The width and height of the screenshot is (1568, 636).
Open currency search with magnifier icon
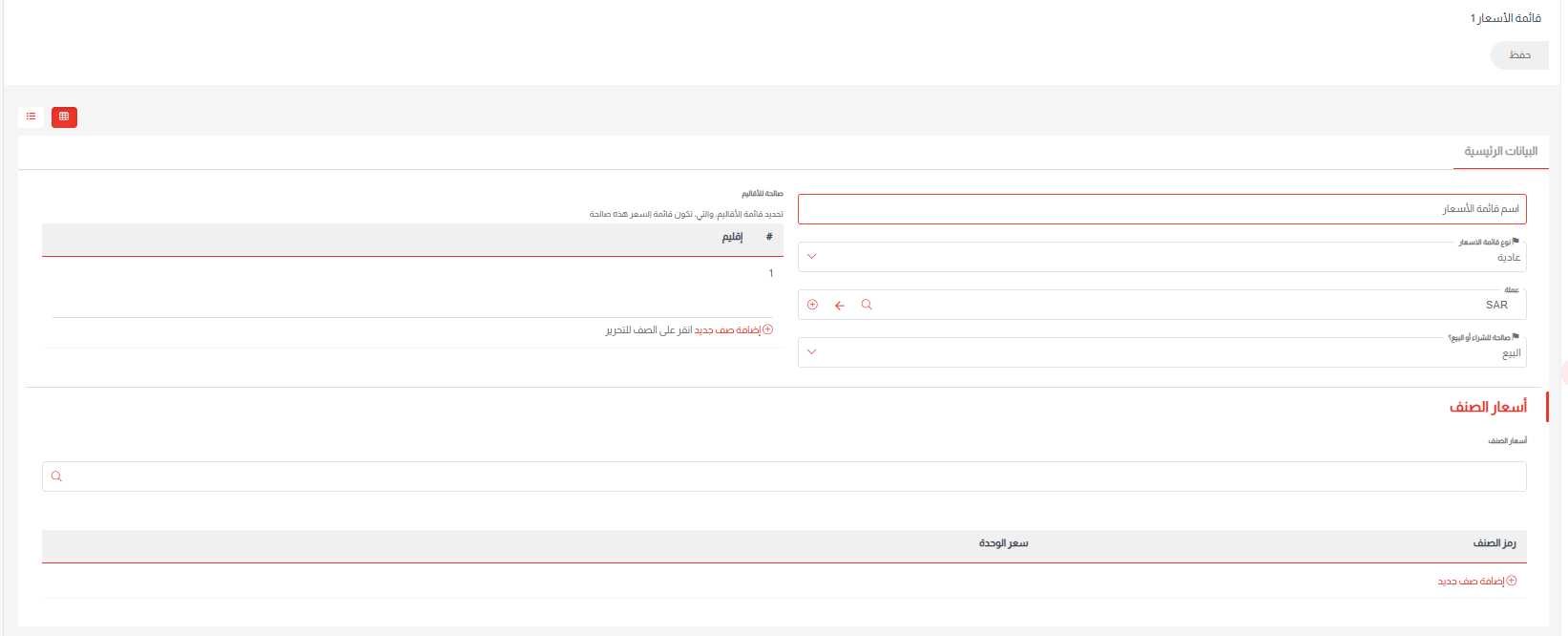click(867, 304)
